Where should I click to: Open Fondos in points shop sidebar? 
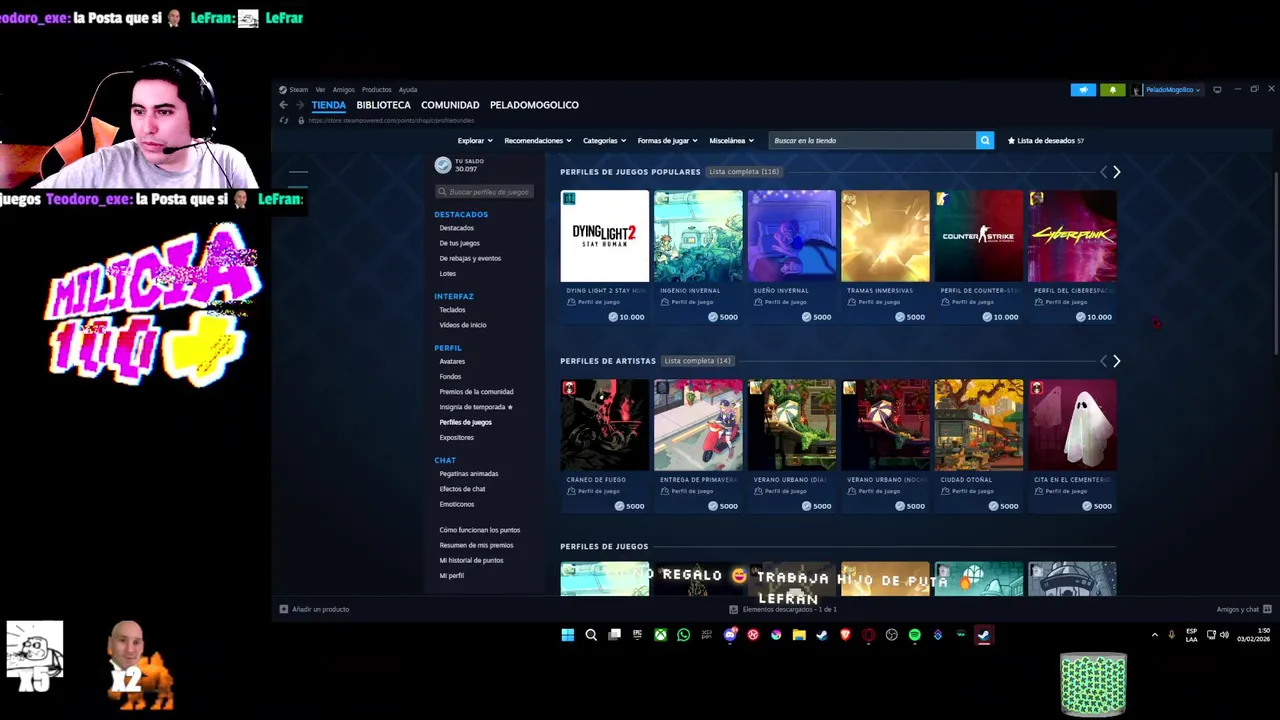[x=450, y=377]
